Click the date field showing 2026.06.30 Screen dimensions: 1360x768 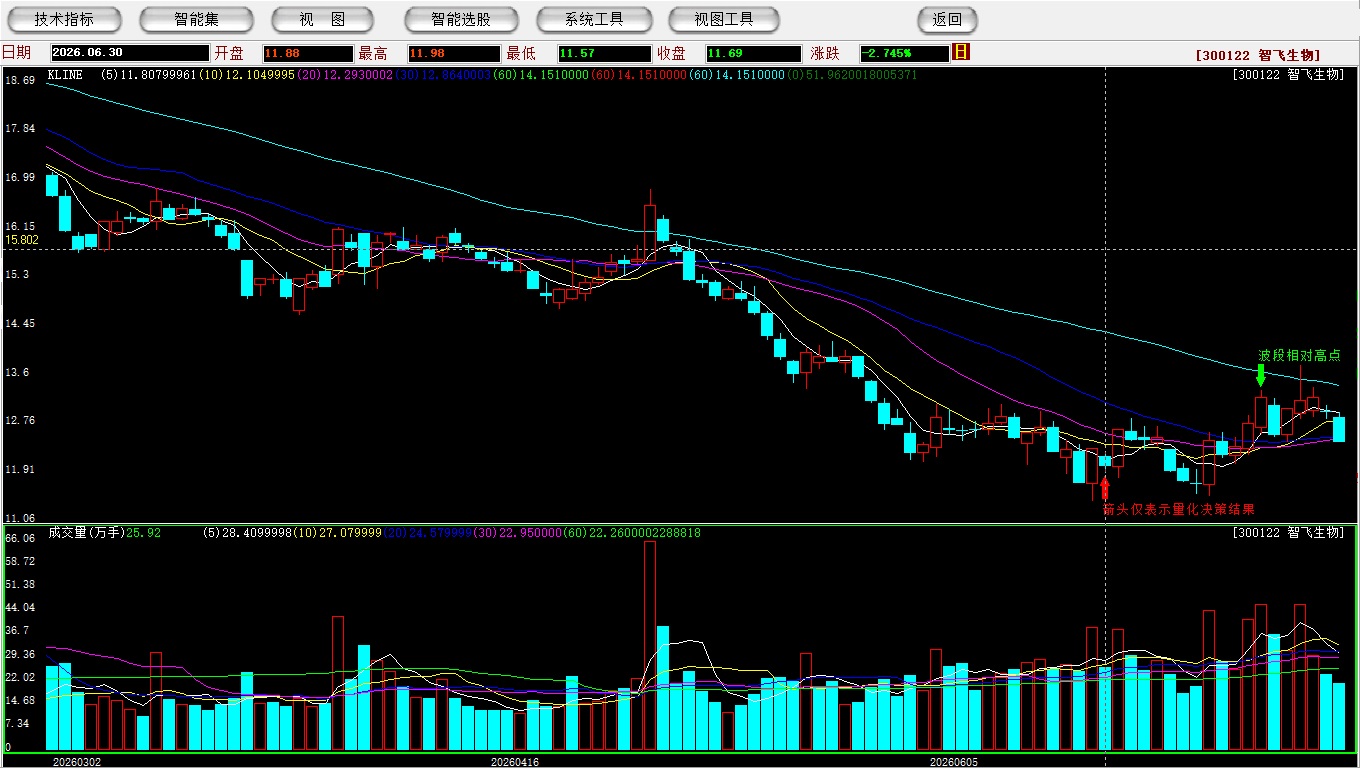coord(130,53)
